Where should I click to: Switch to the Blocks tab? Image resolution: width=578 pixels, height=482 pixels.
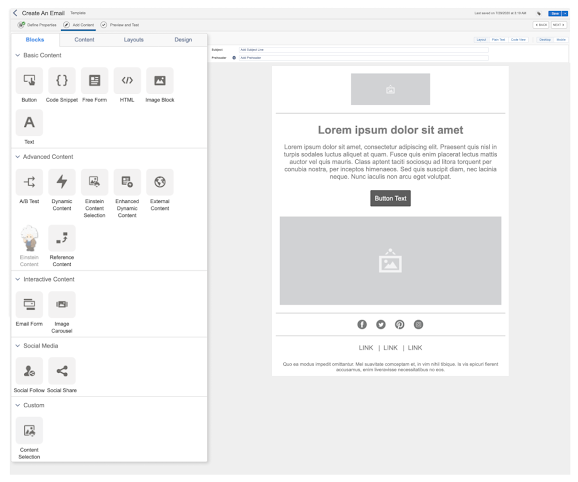pos(35,40)
